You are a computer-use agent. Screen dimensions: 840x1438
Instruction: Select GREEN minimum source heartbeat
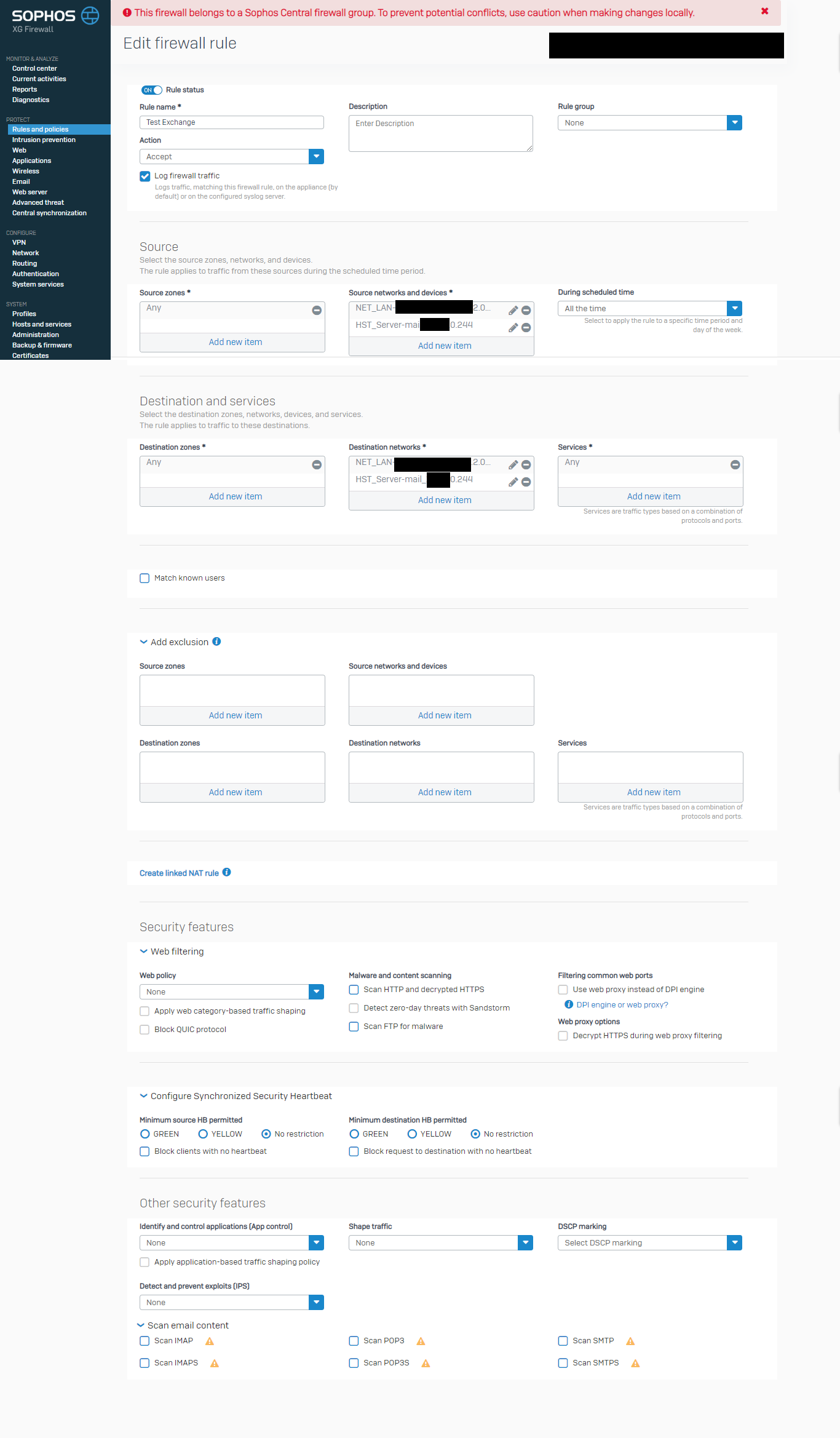click(145, 1134)
